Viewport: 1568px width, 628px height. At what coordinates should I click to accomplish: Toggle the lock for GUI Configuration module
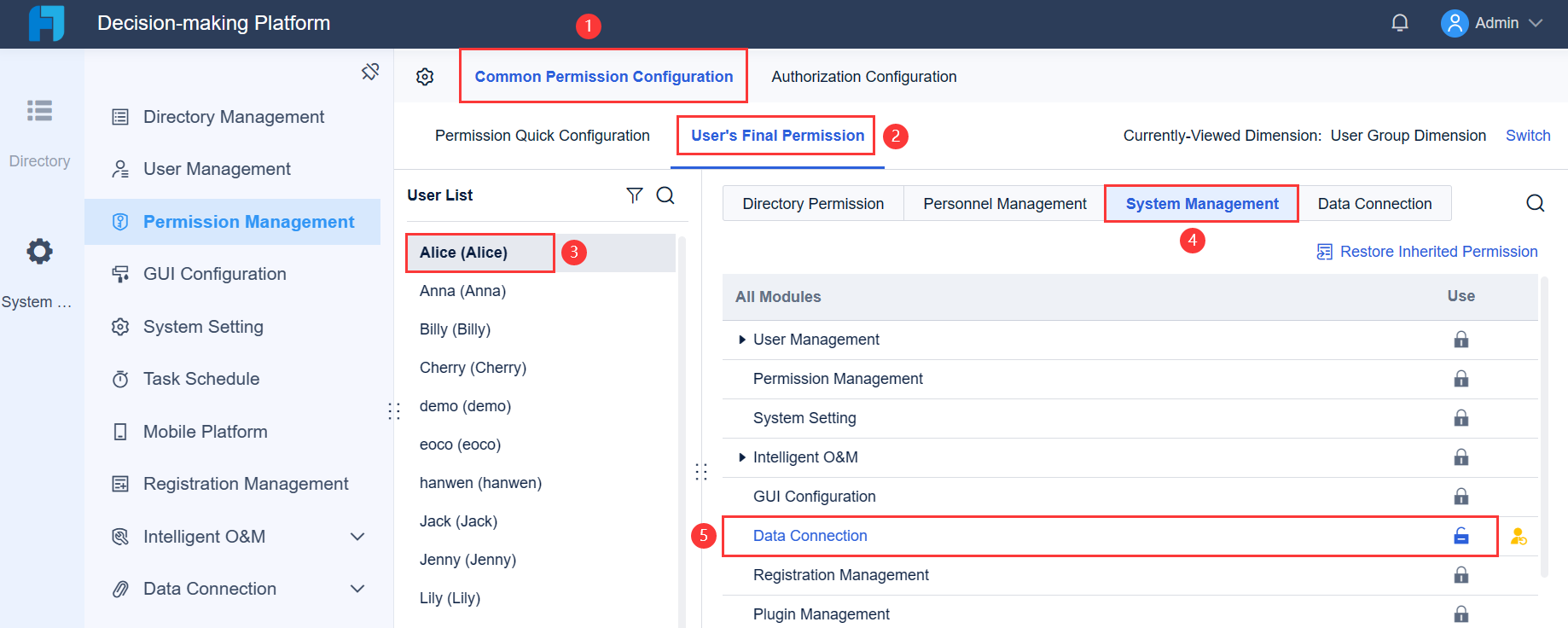pyautogui.click(x=1461, y=497)
